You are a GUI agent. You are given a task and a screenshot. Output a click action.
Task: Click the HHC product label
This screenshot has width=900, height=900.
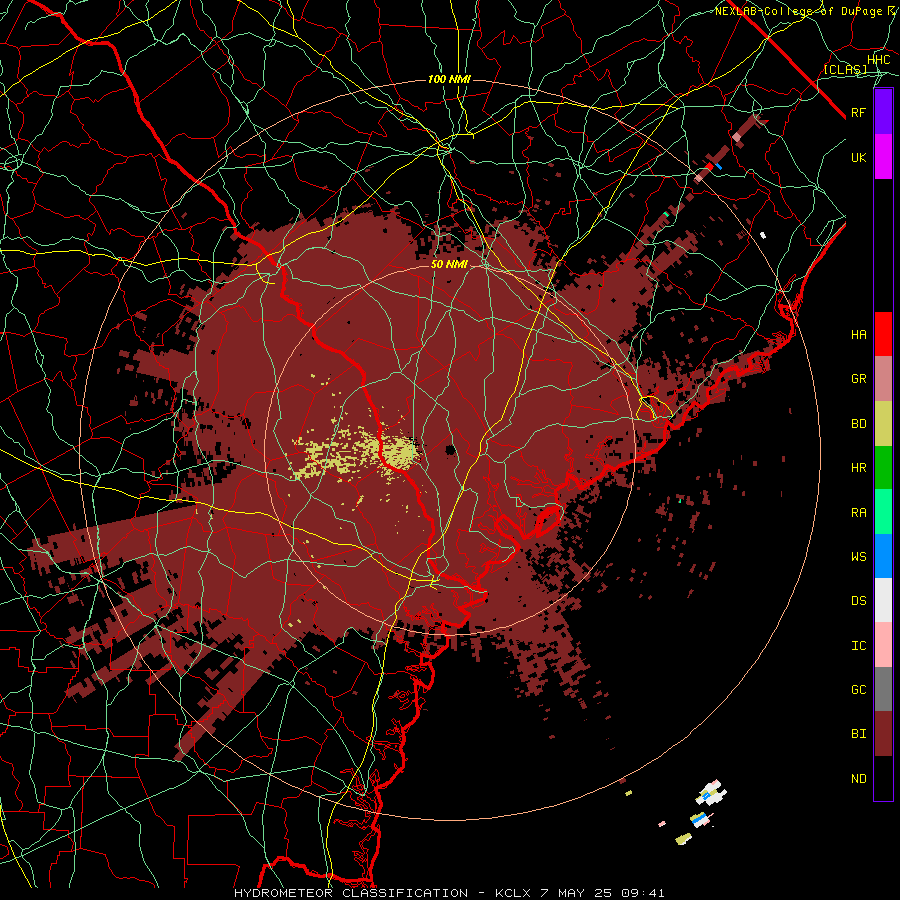click(879, 60)
